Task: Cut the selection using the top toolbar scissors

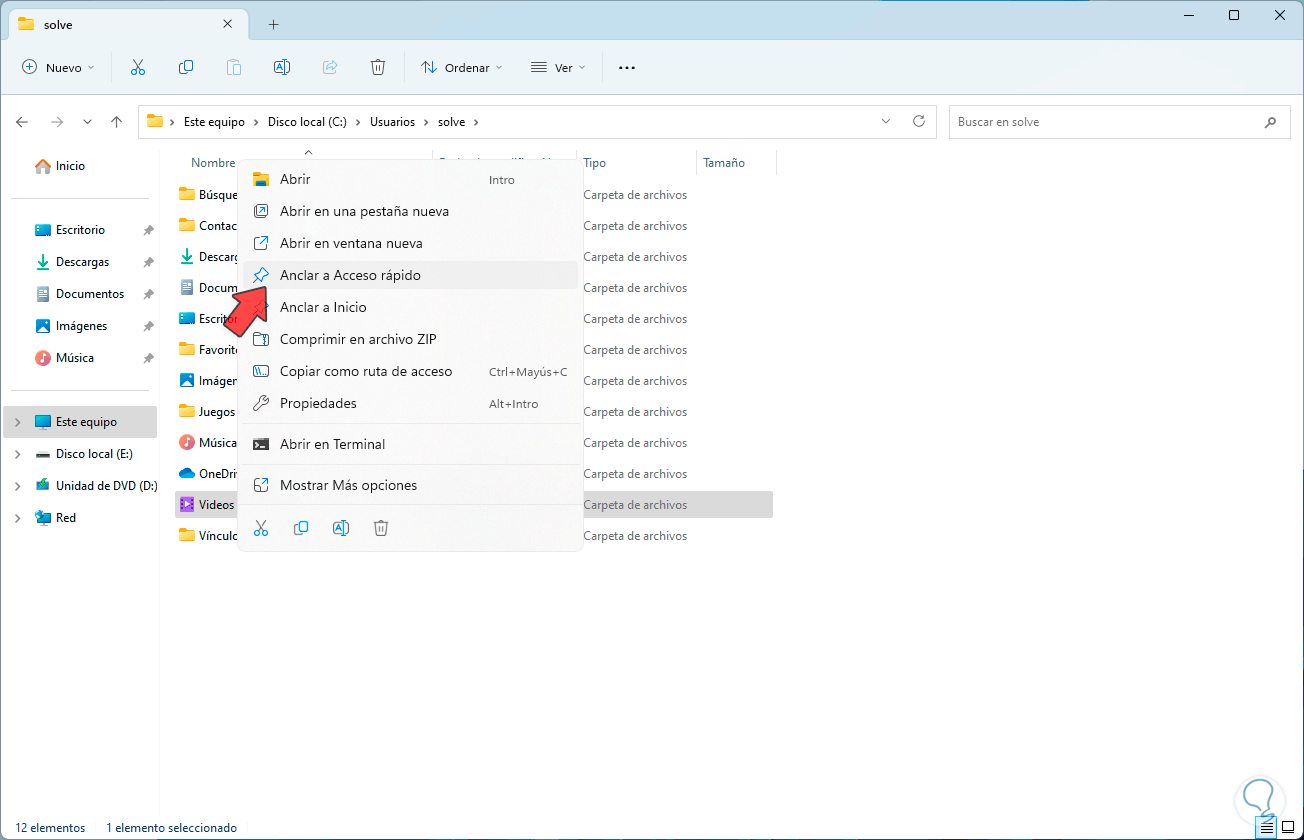Action: pyautogui.click(x=138, y=67)
